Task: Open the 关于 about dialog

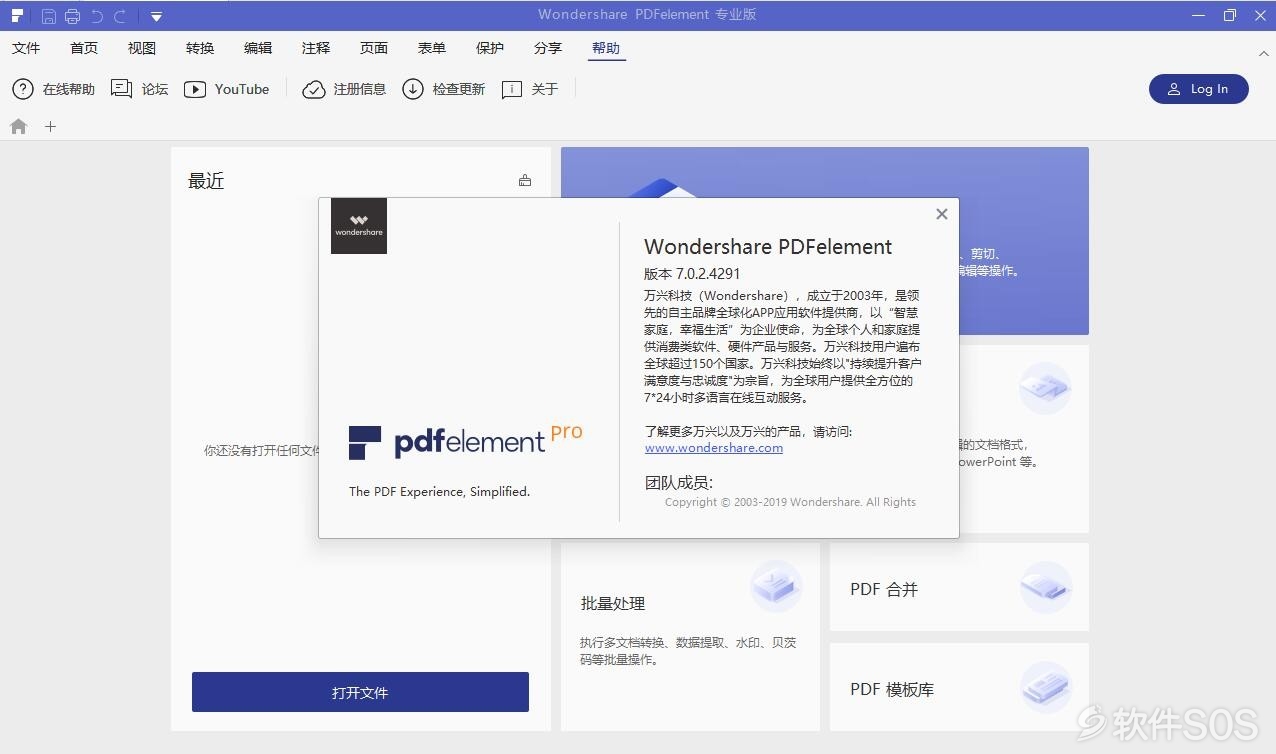Action: pos(530,89)
